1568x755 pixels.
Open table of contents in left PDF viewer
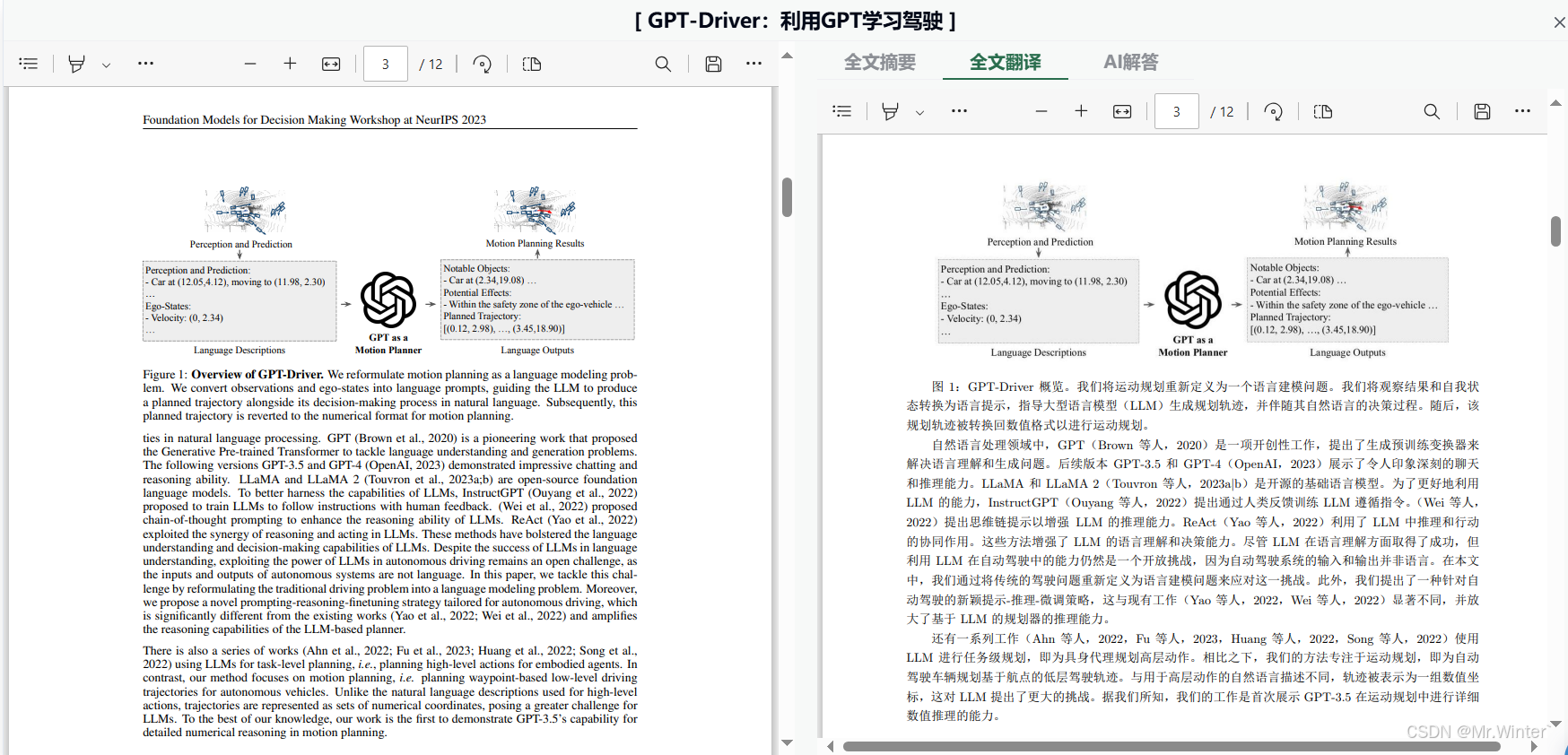pyautogui.click(x=29, y=64)
